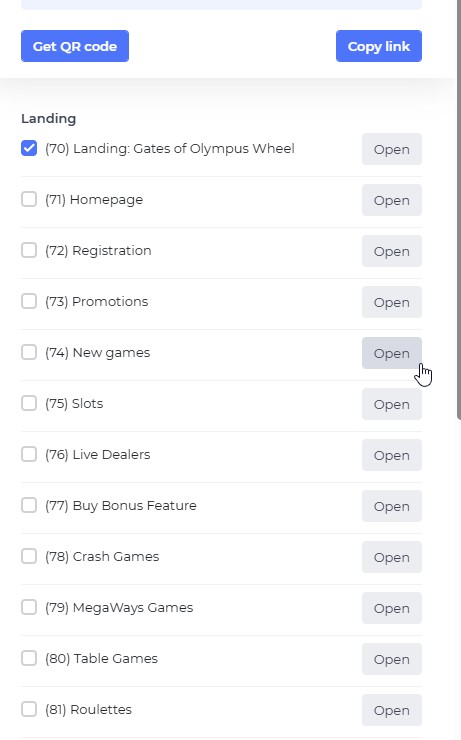Open the (79) MegaWays Games page
This screenshot has height=740, width=461.
coord(392,608)
